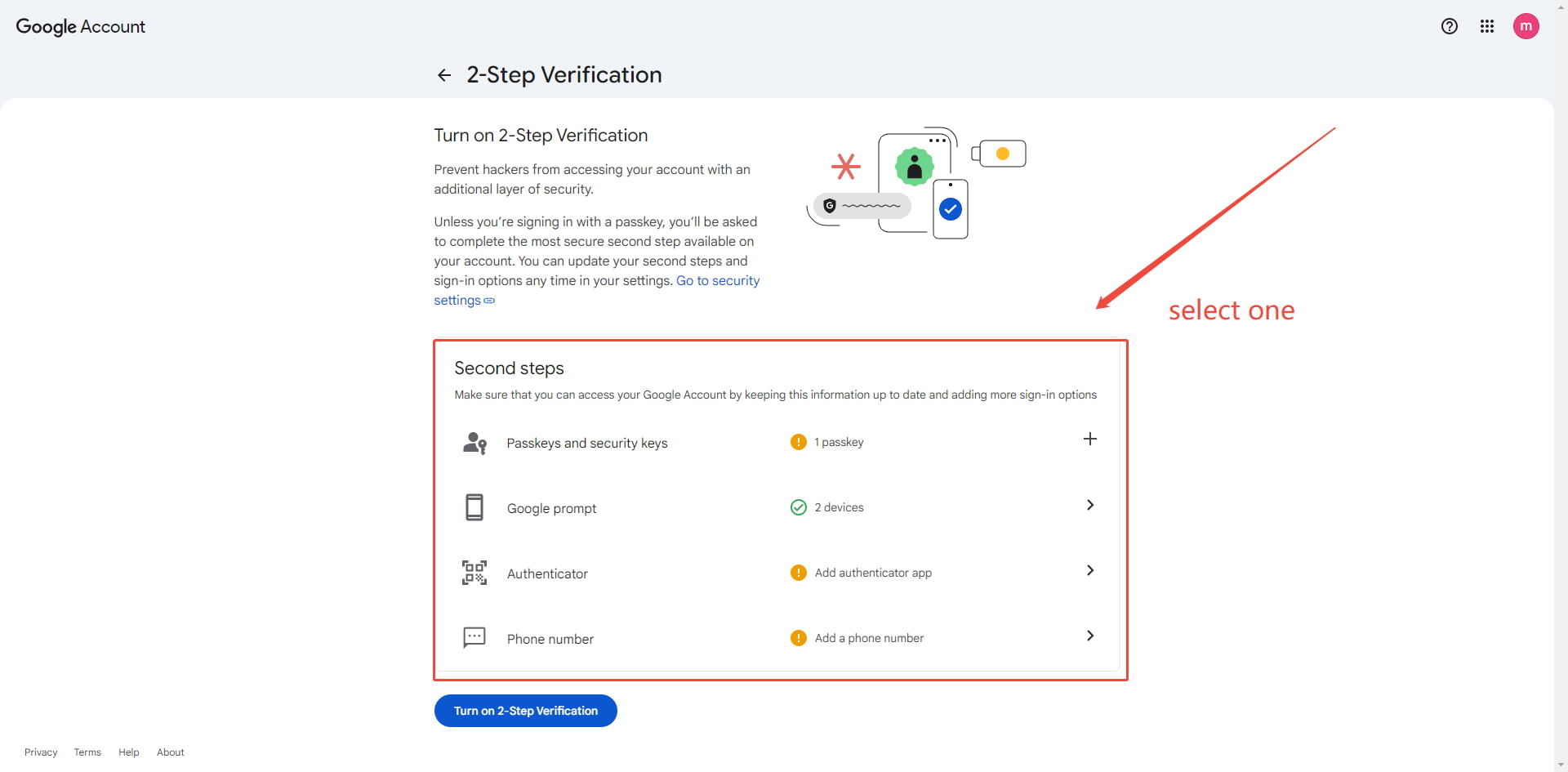This screenshot has height=772, width=1568.
Task: Click the Google prompt phone icon
Action: click(474, 507)
